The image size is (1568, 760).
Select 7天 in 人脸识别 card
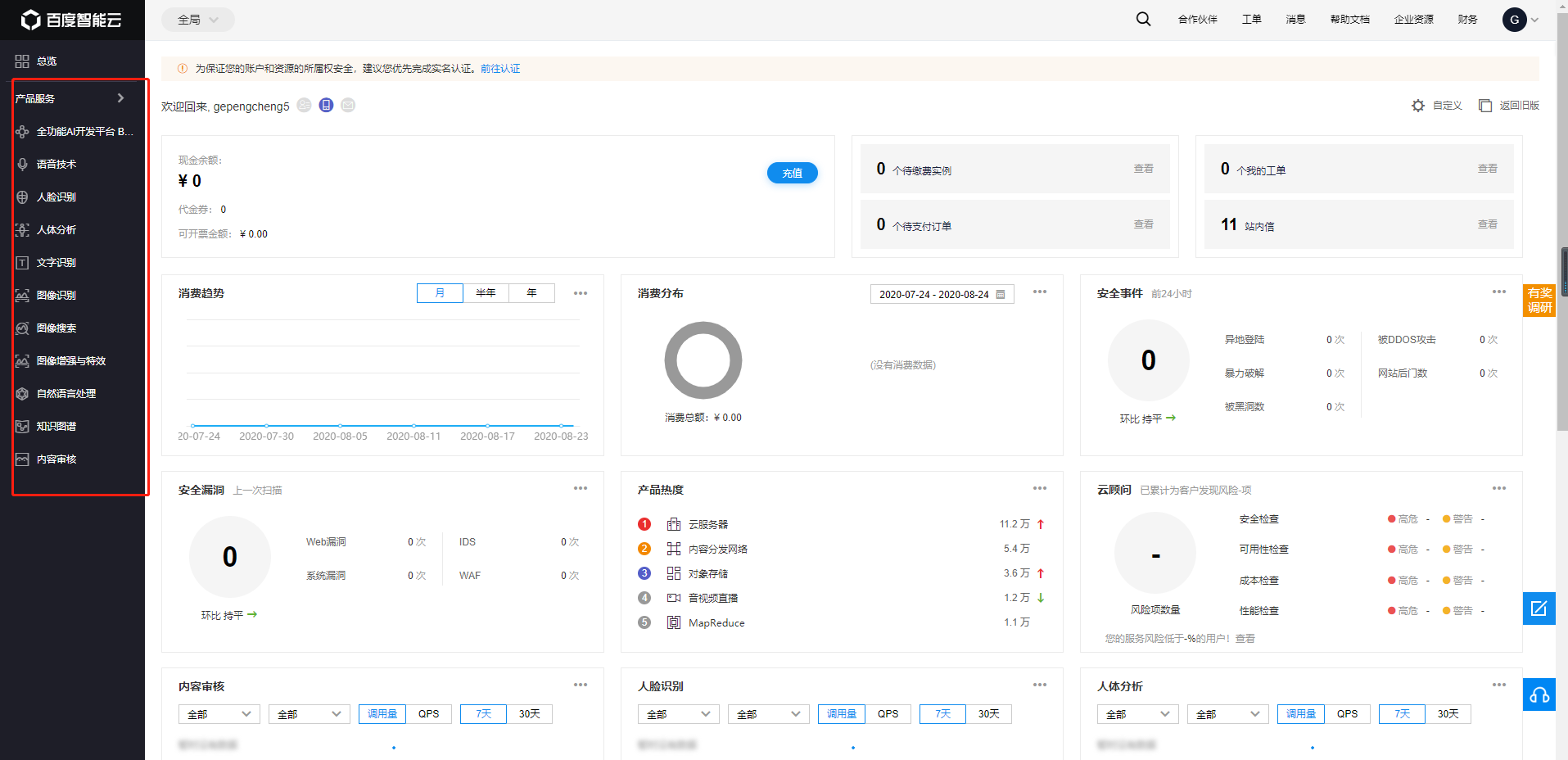coord(943,714)
